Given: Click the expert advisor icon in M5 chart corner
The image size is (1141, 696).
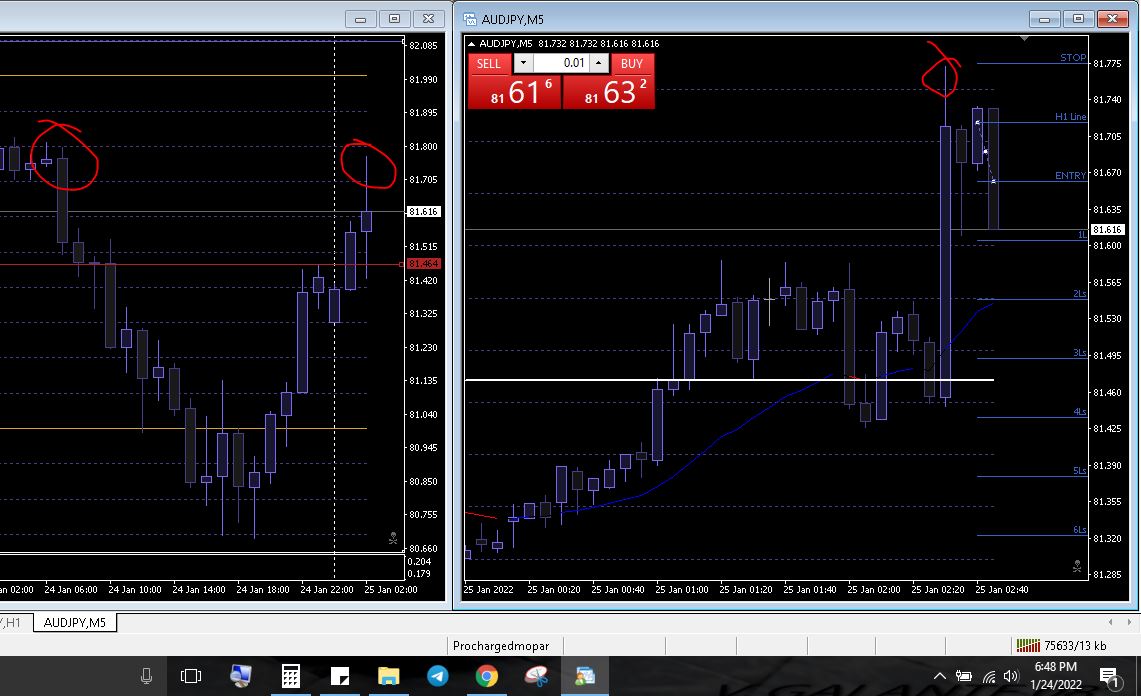Looking at the screenshot, I should pyautogui.click(x=1077, y=566).
